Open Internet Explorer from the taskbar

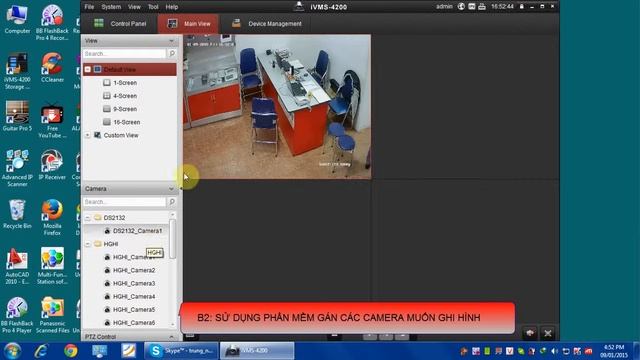point(41,351)
